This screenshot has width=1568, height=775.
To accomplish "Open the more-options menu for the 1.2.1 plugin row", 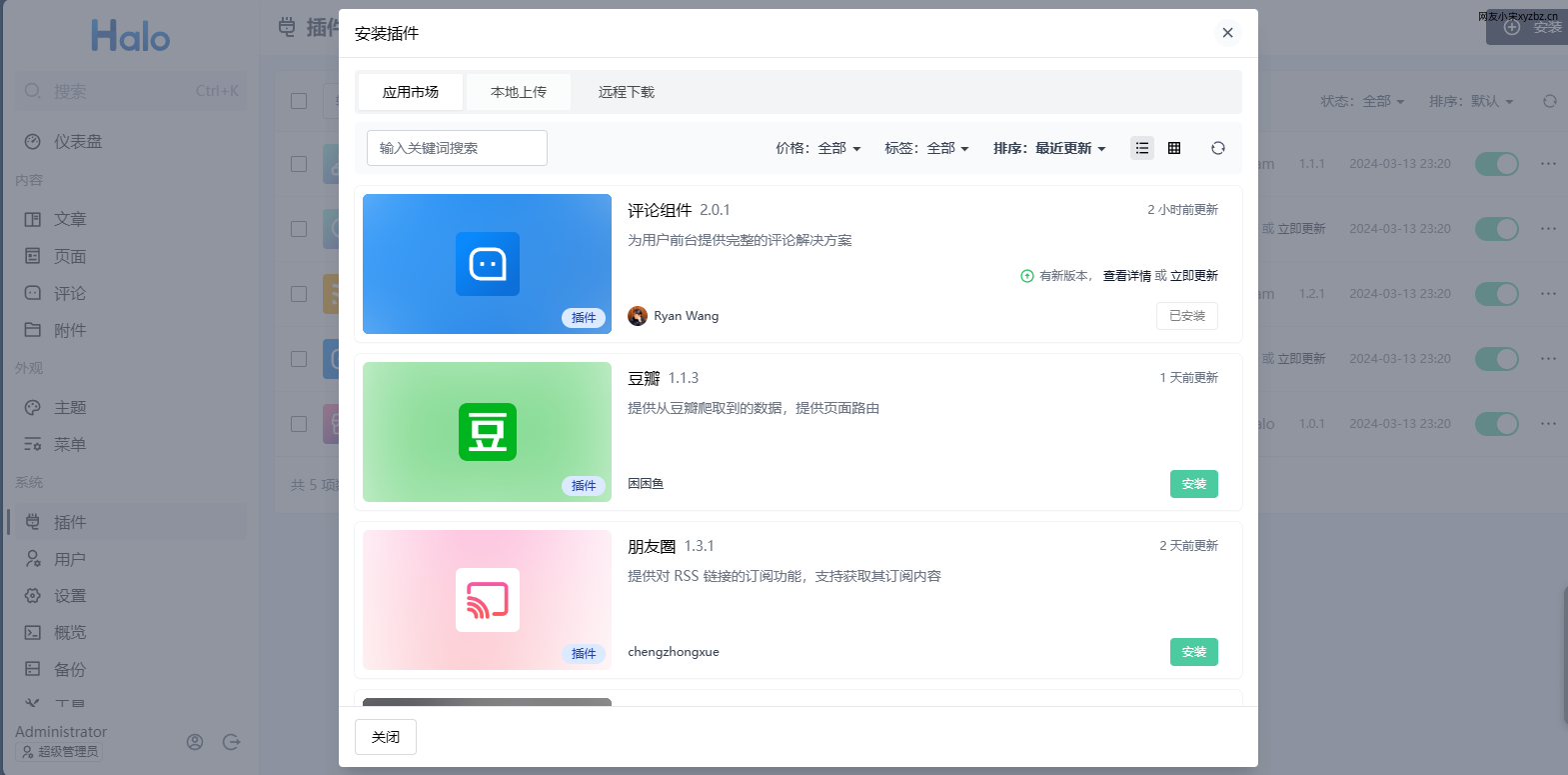I will [x=1548, y=294].
